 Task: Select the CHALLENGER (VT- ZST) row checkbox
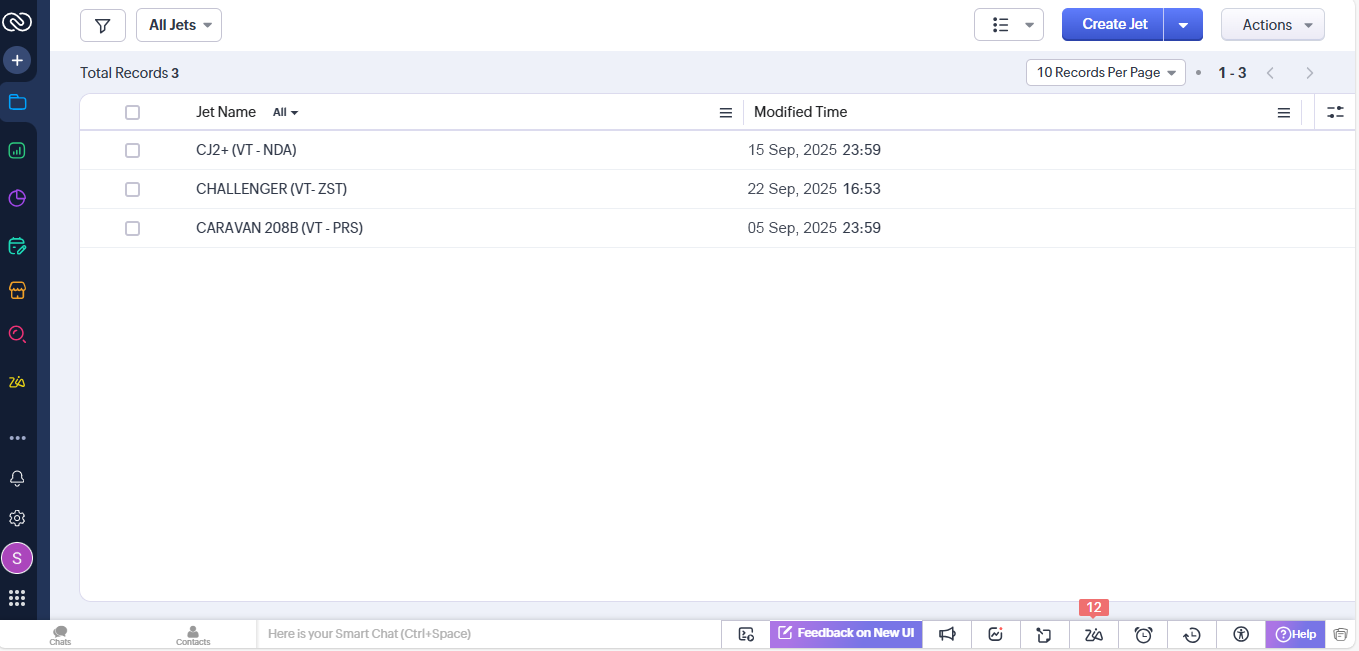point(132,189)
